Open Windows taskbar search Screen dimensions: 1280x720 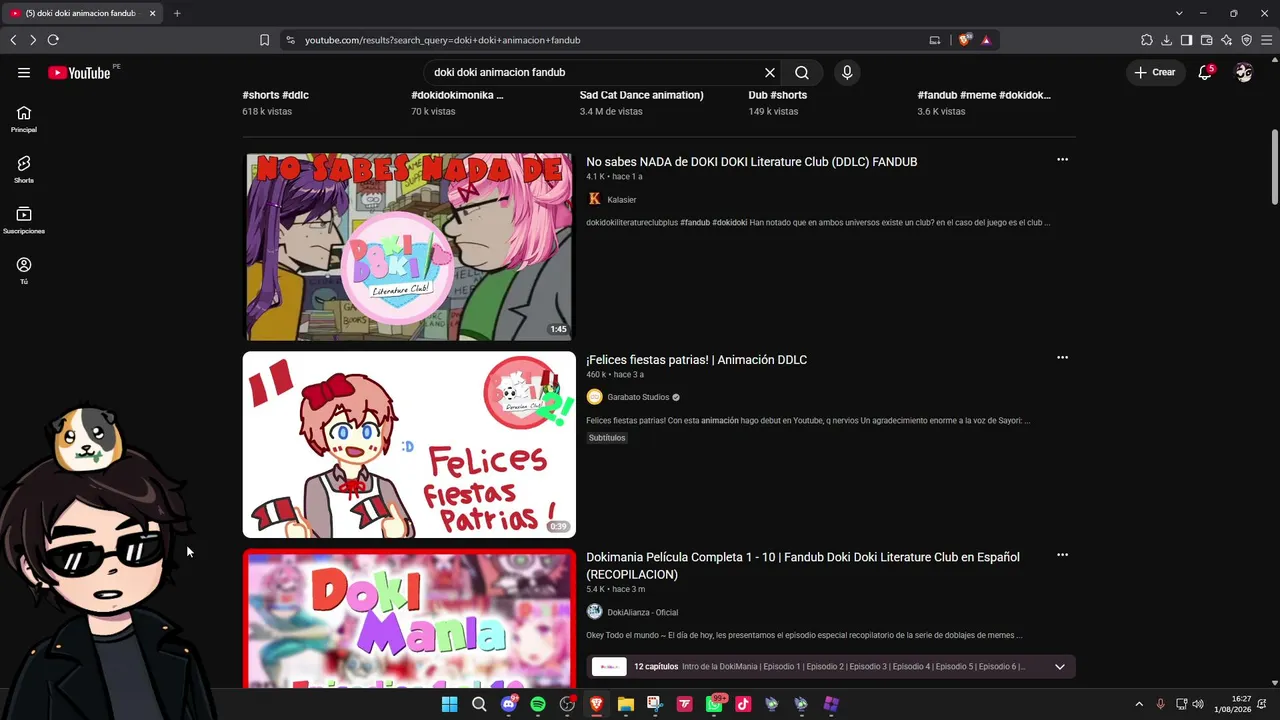479,704
